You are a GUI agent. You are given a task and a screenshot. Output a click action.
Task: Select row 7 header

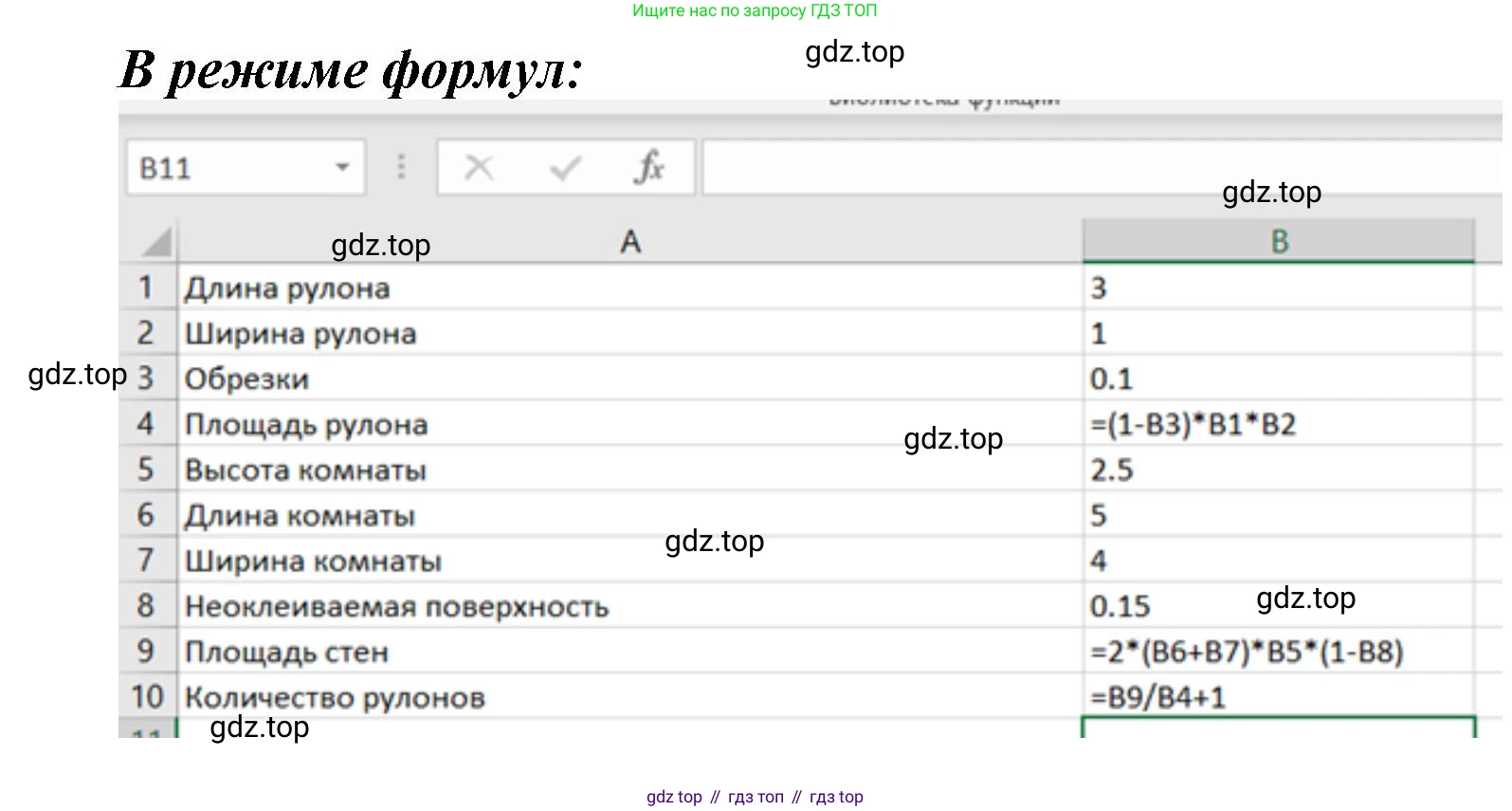(147, 560)
